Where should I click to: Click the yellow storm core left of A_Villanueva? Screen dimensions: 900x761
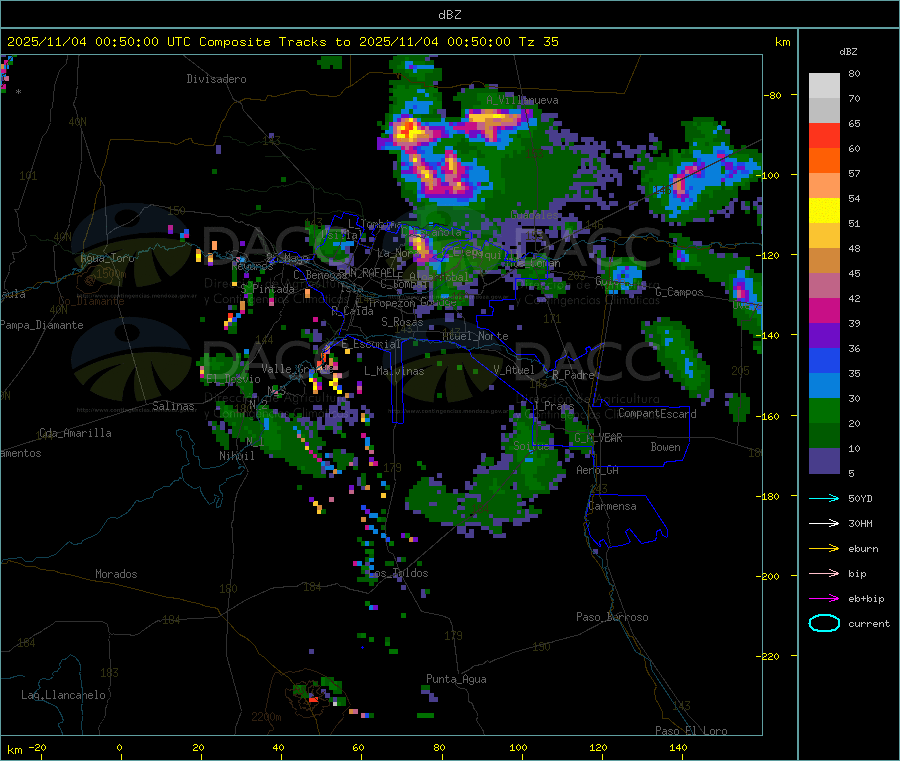tap(409, 130)
